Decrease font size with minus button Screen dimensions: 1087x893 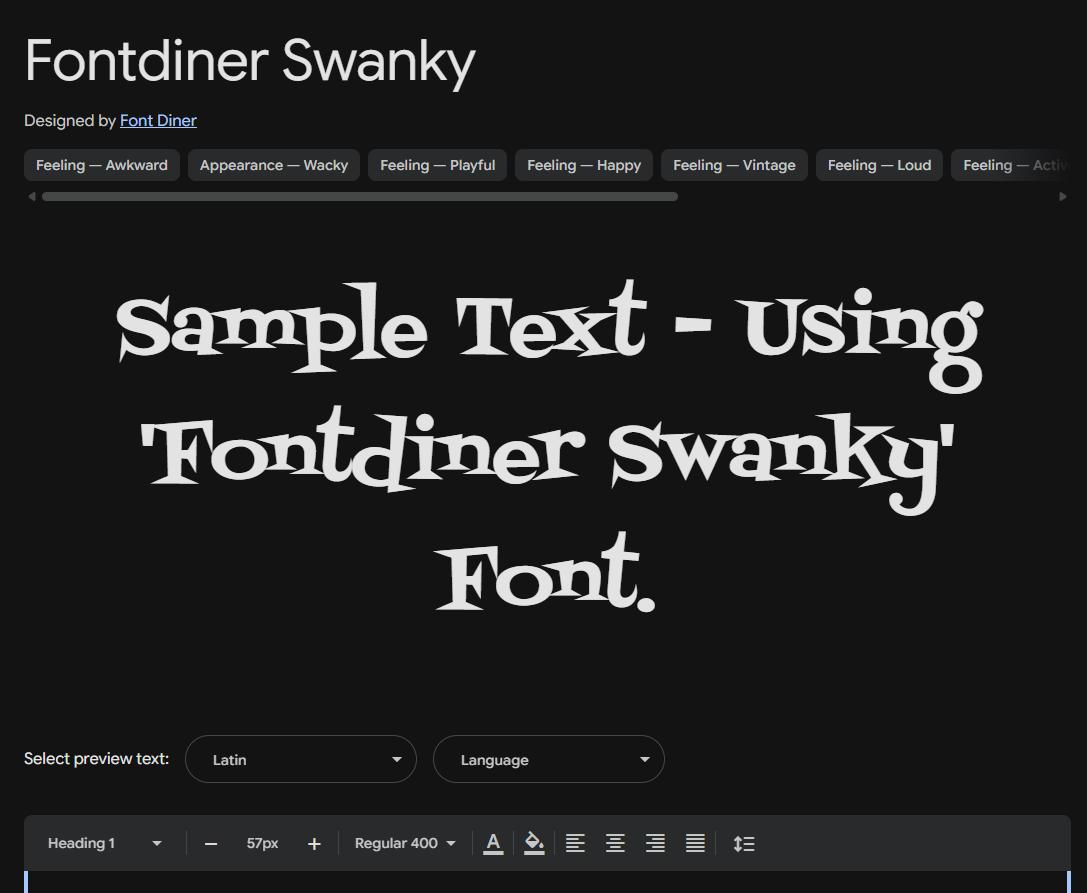pos(211,844)
